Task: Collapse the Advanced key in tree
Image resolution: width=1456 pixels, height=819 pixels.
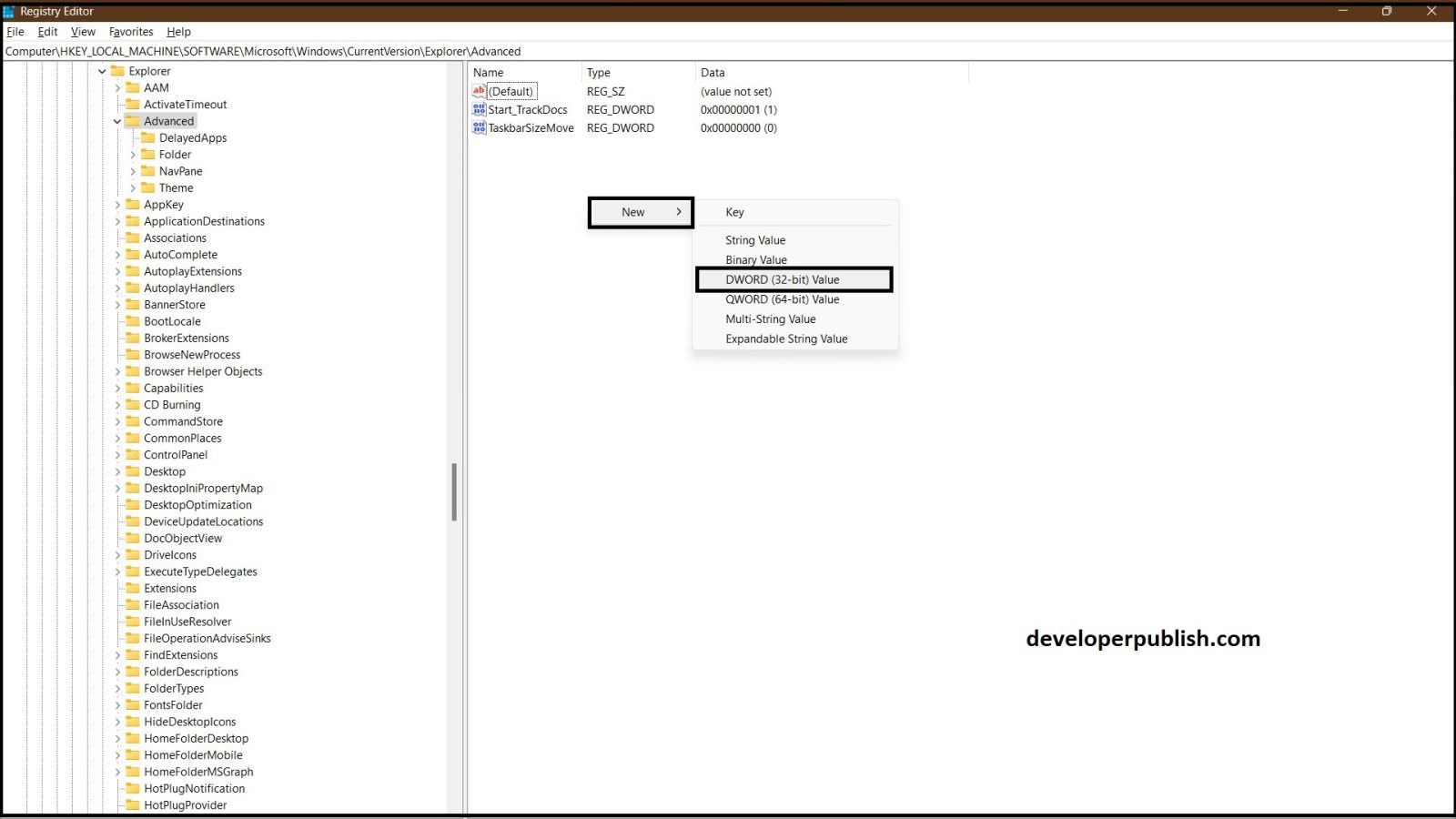Action: pos(117,121)
